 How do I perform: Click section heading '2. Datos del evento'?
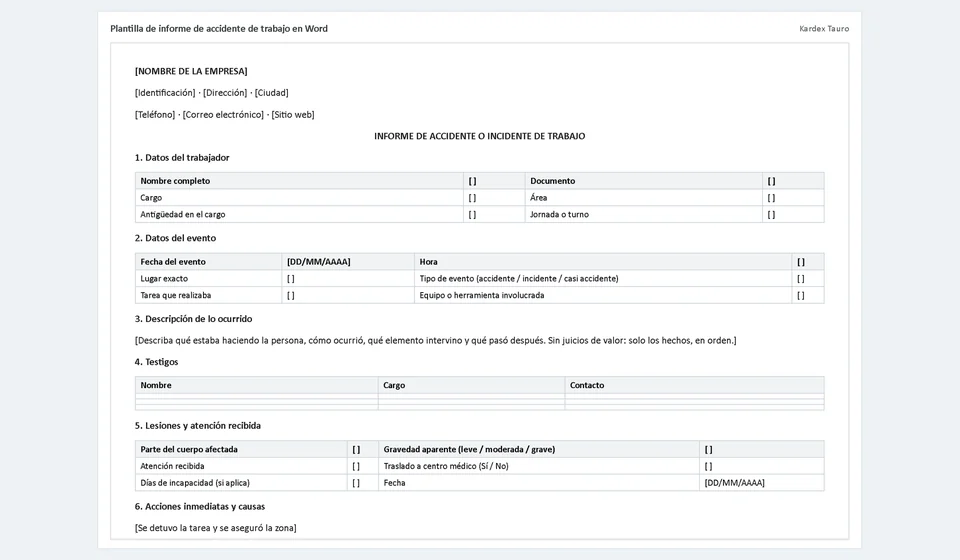175,238
